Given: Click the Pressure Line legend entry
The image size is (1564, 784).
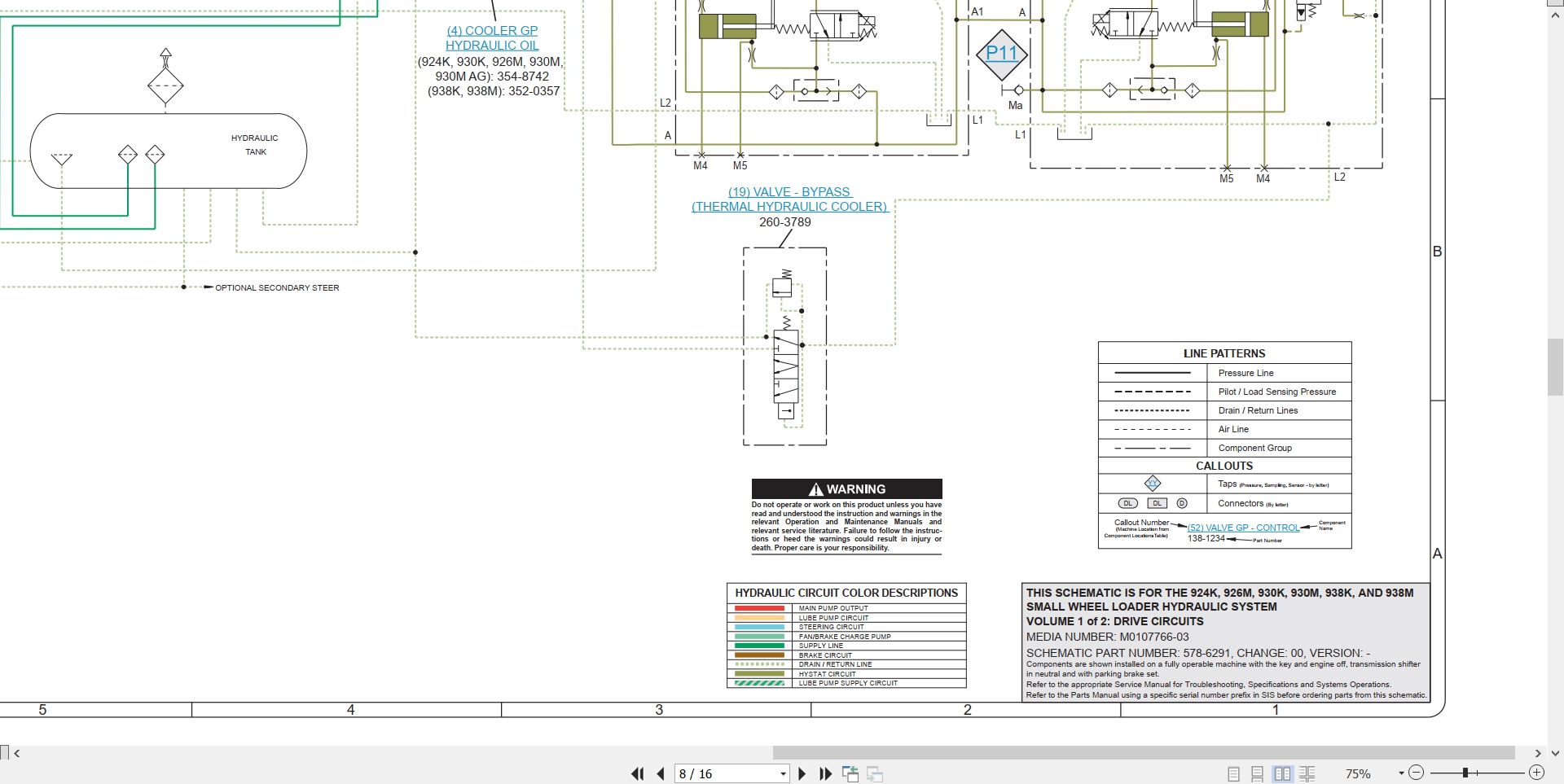Looking at the screenshot, I should [x=1245, y=373].
